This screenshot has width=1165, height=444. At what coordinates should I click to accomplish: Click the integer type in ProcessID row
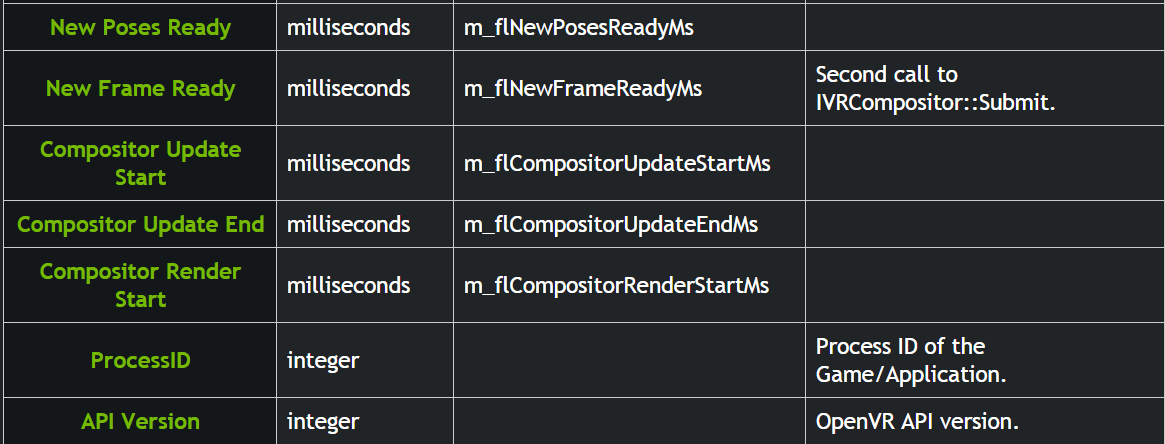coord(323,360)
